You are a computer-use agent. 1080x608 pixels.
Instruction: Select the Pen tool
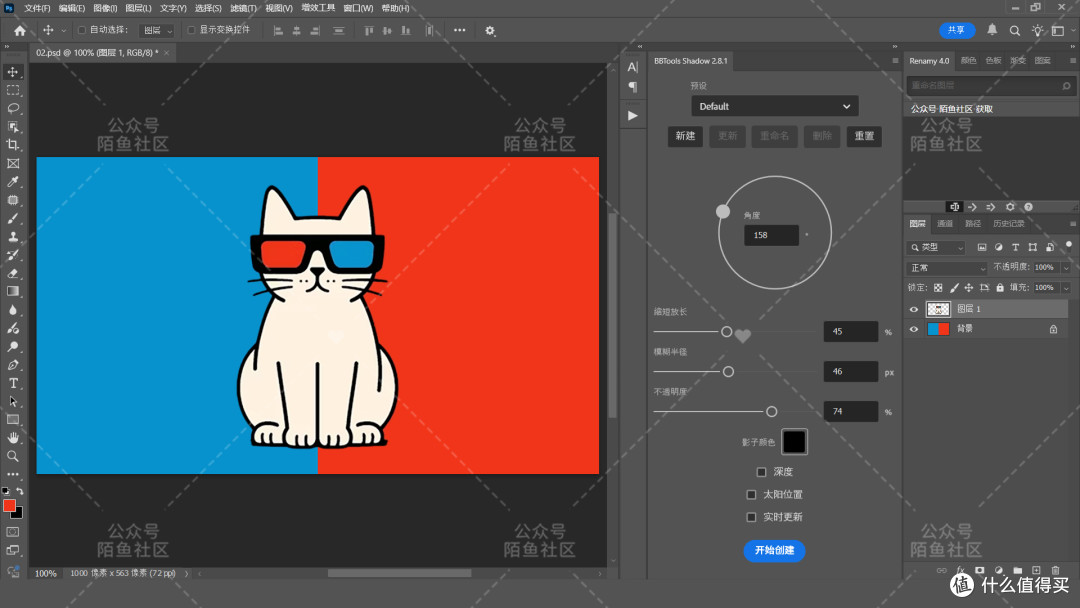12,365
